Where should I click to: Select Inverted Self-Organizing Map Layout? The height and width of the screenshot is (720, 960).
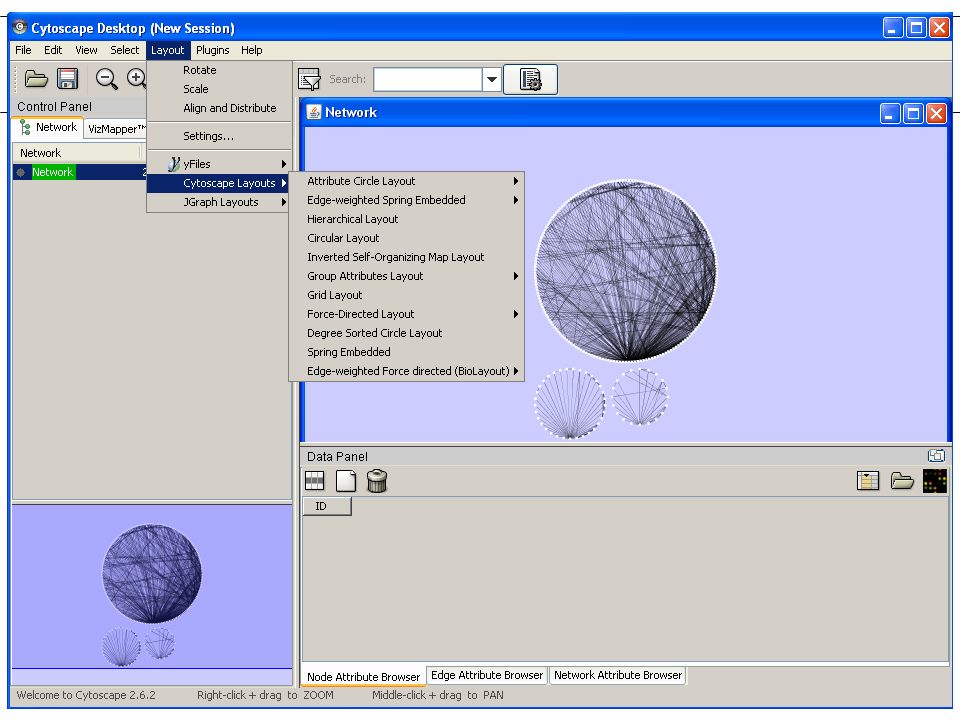point(407,257)
